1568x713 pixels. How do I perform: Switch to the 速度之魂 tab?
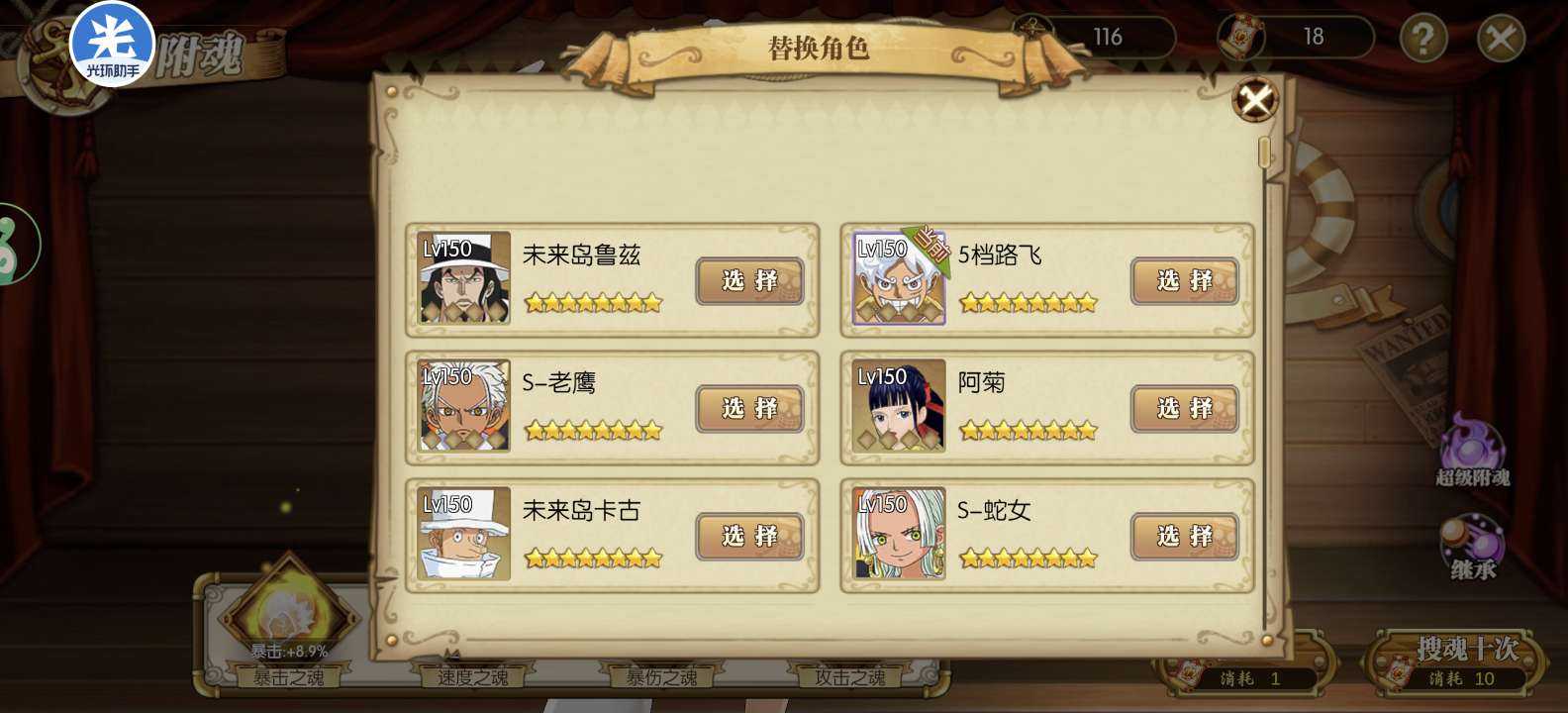tap(473, 677)
